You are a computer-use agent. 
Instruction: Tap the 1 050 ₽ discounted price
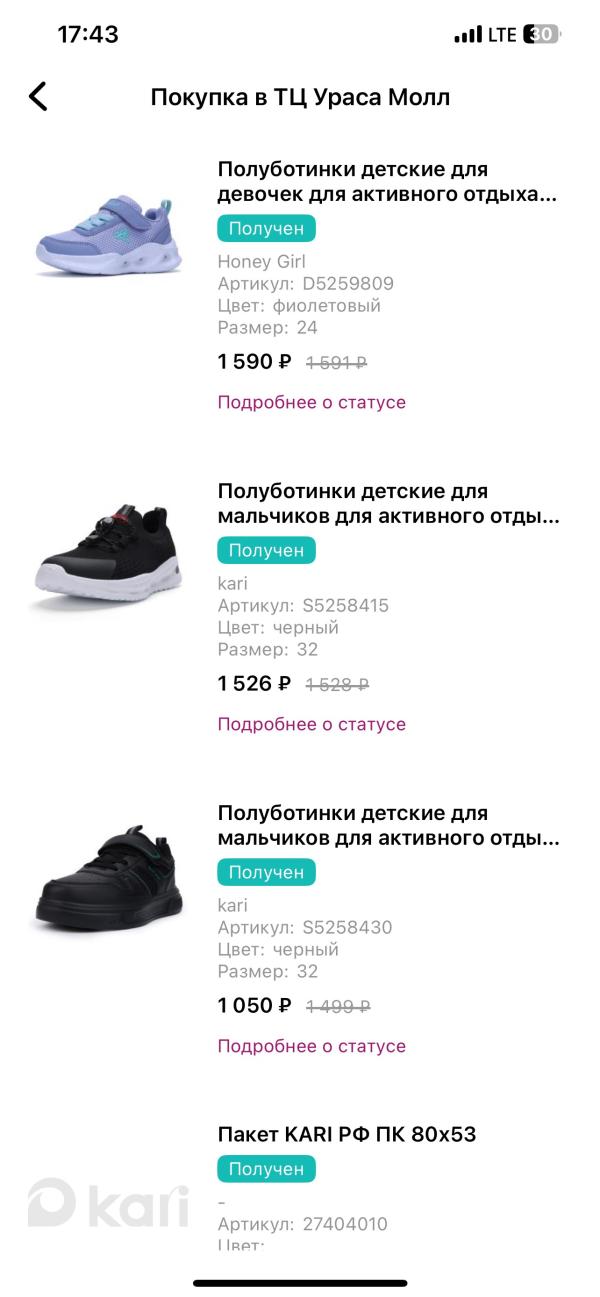[254, 1006]
